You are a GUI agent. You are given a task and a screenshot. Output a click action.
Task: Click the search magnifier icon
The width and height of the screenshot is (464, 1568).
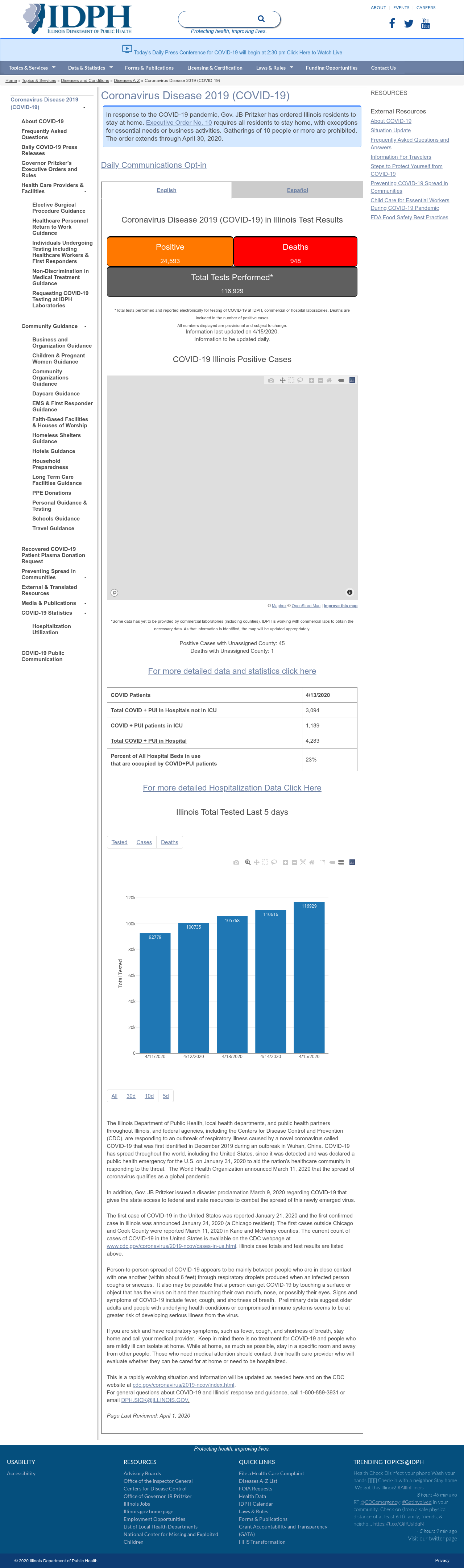[261, 19]
